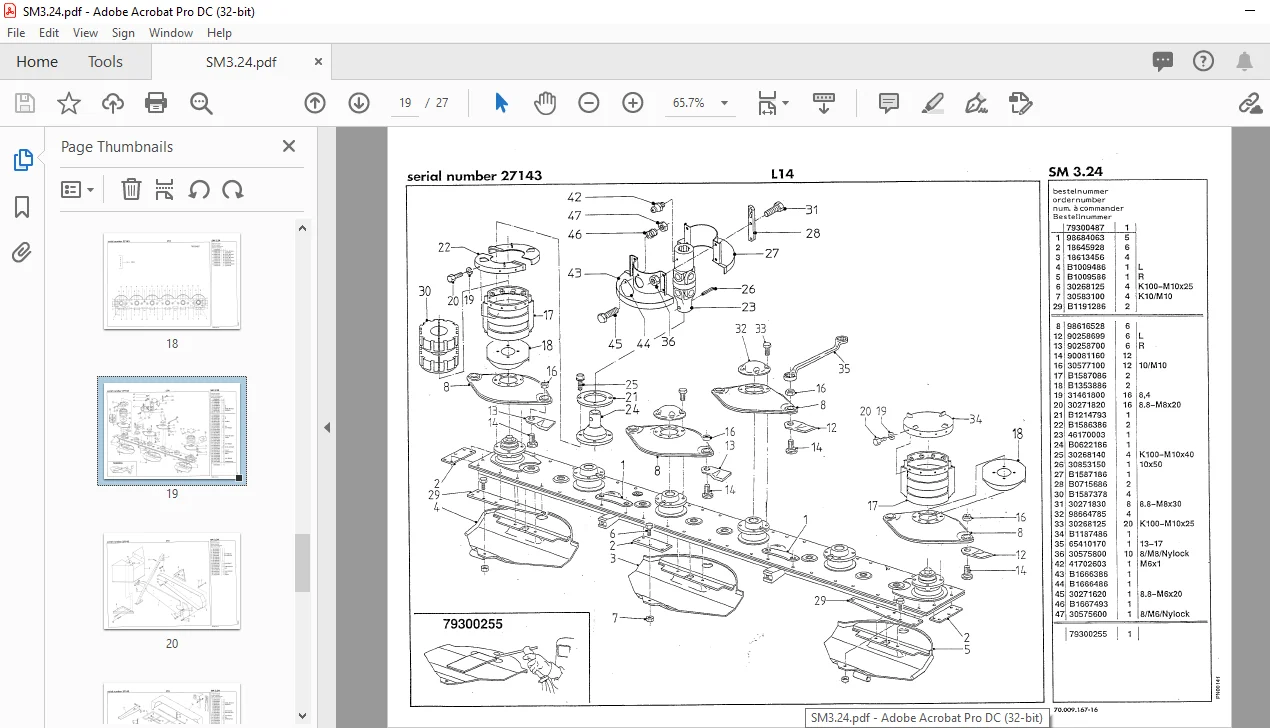Select the arrow selection tool

pyautogui.click(x=502, y=103)
